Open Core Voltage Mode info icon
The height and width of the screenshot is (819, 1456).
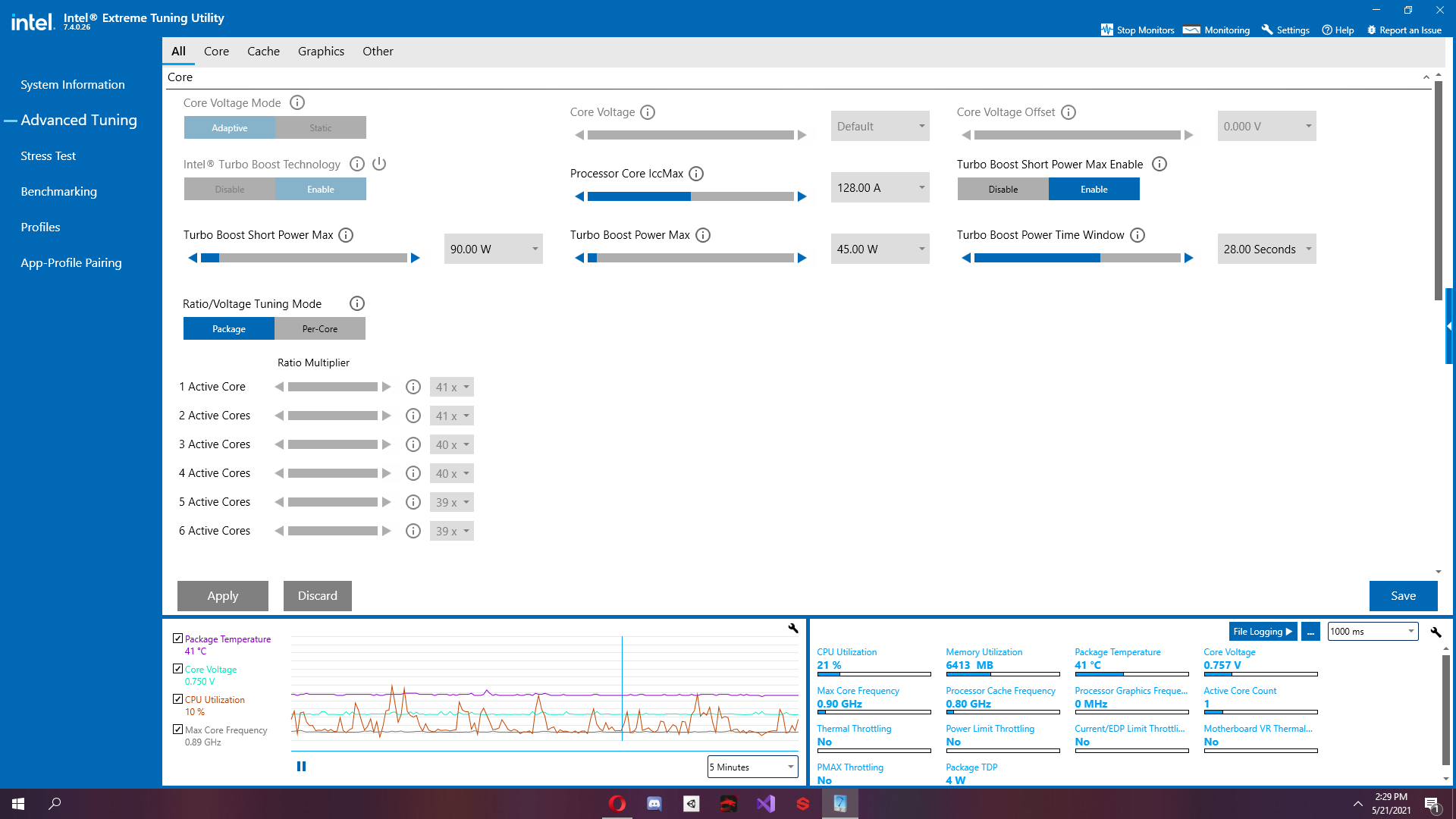[297, 102]
